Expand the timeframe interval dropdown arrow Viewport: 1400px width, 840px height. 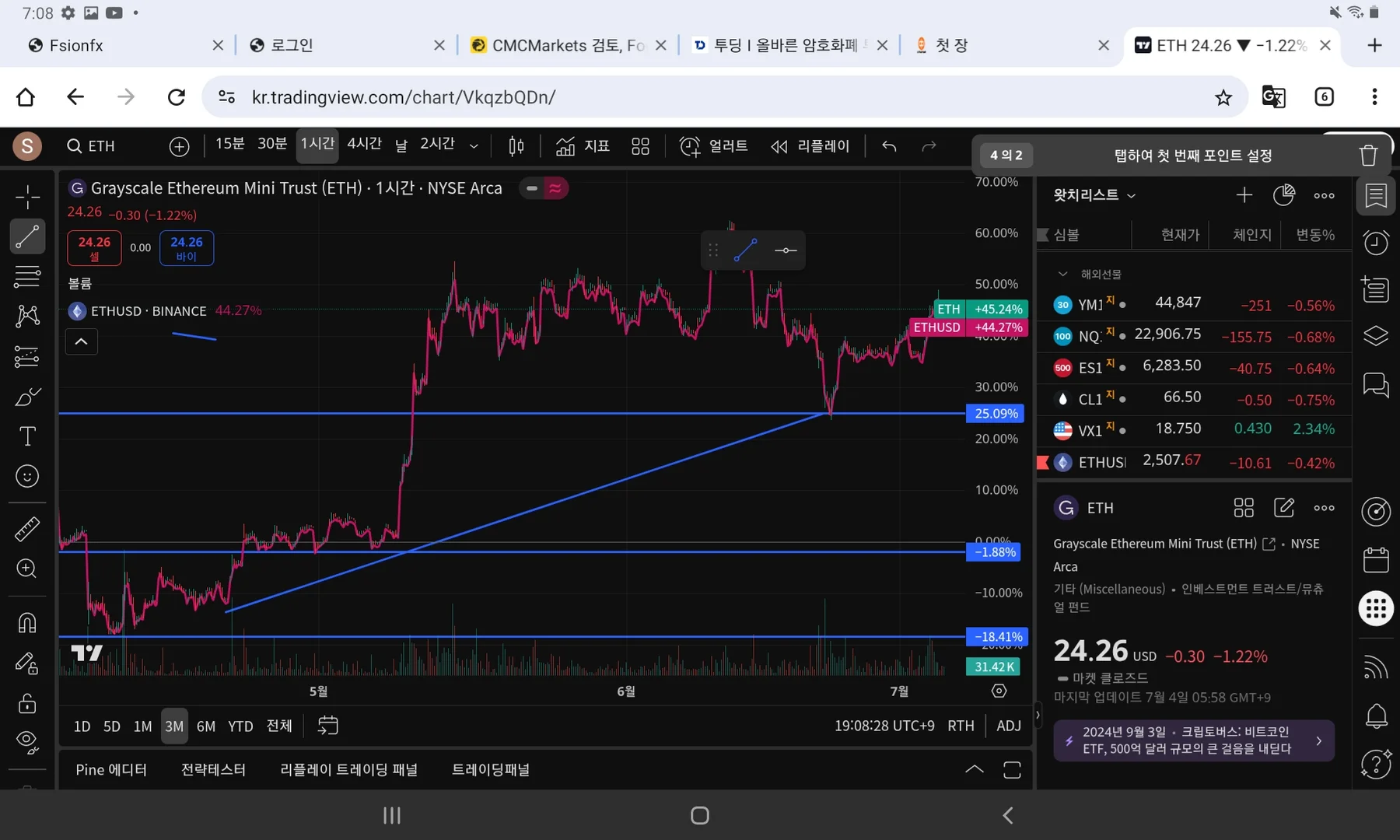(474, 146)
